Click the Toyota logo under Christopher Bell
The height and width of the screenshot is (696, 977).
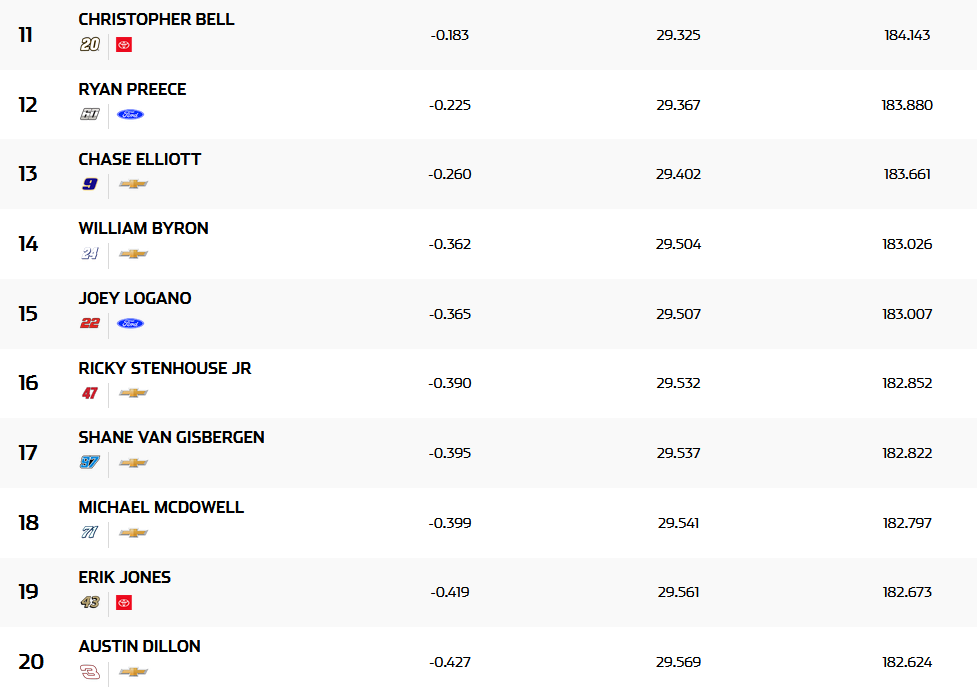[124, 45]
